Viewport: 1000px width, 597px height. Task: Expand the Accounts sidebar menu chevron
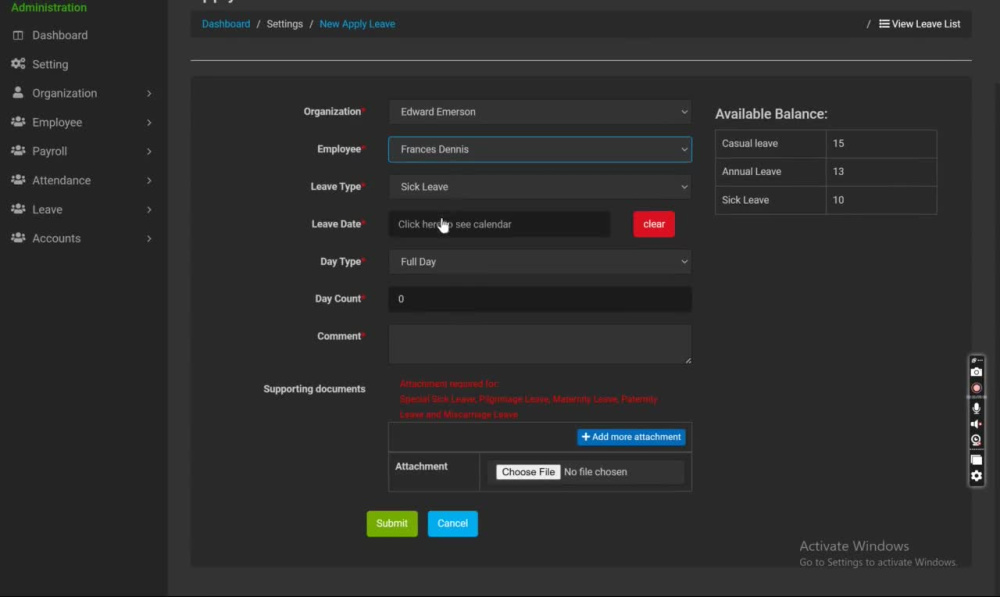click(149, 239)
